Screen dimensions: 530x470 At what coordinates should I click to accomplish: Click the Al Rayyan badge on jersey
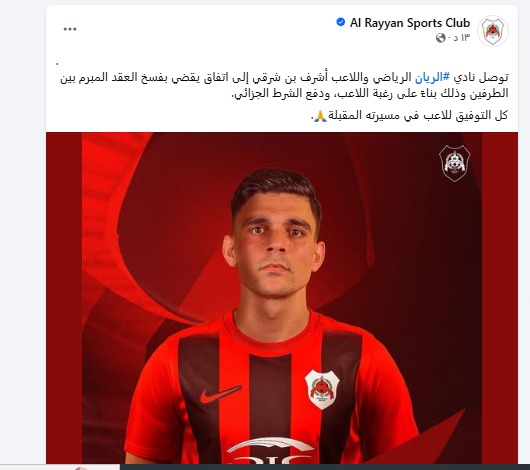tap(322, 389)
